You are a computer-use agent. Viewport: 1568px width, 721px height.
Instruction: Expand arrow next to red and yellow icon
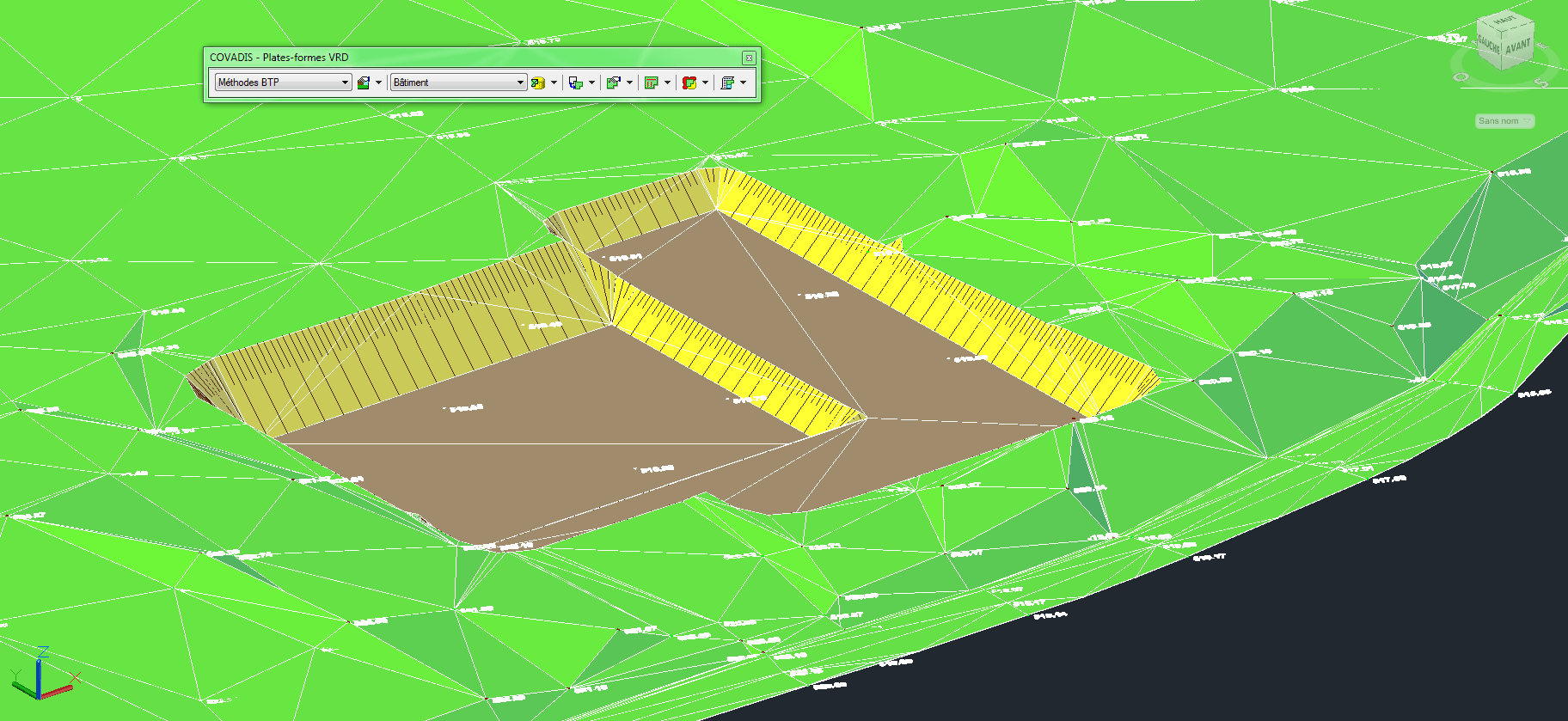pyautogui.click(x=705, y=82)
